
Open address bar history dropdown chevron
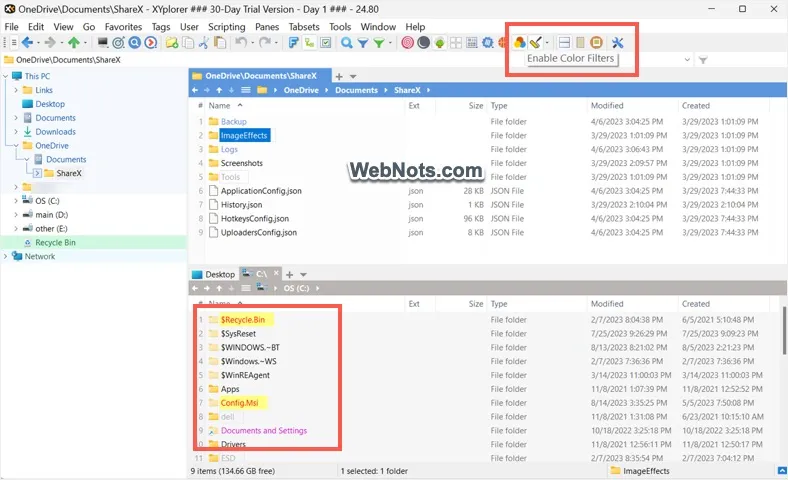pos(687,60)
